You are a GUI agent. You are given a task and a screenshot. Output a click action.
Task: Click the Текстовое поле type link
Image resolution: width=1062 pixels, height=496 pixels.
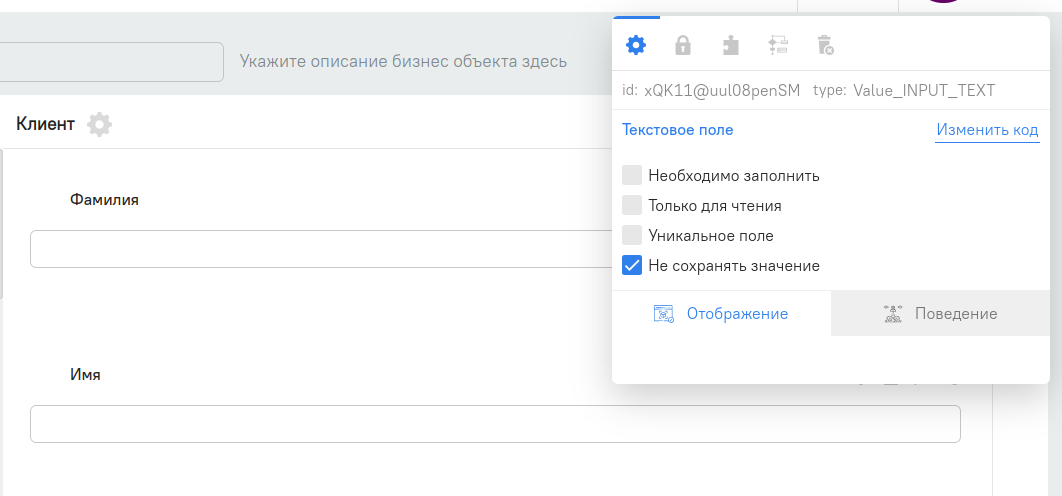pos(677,130)
